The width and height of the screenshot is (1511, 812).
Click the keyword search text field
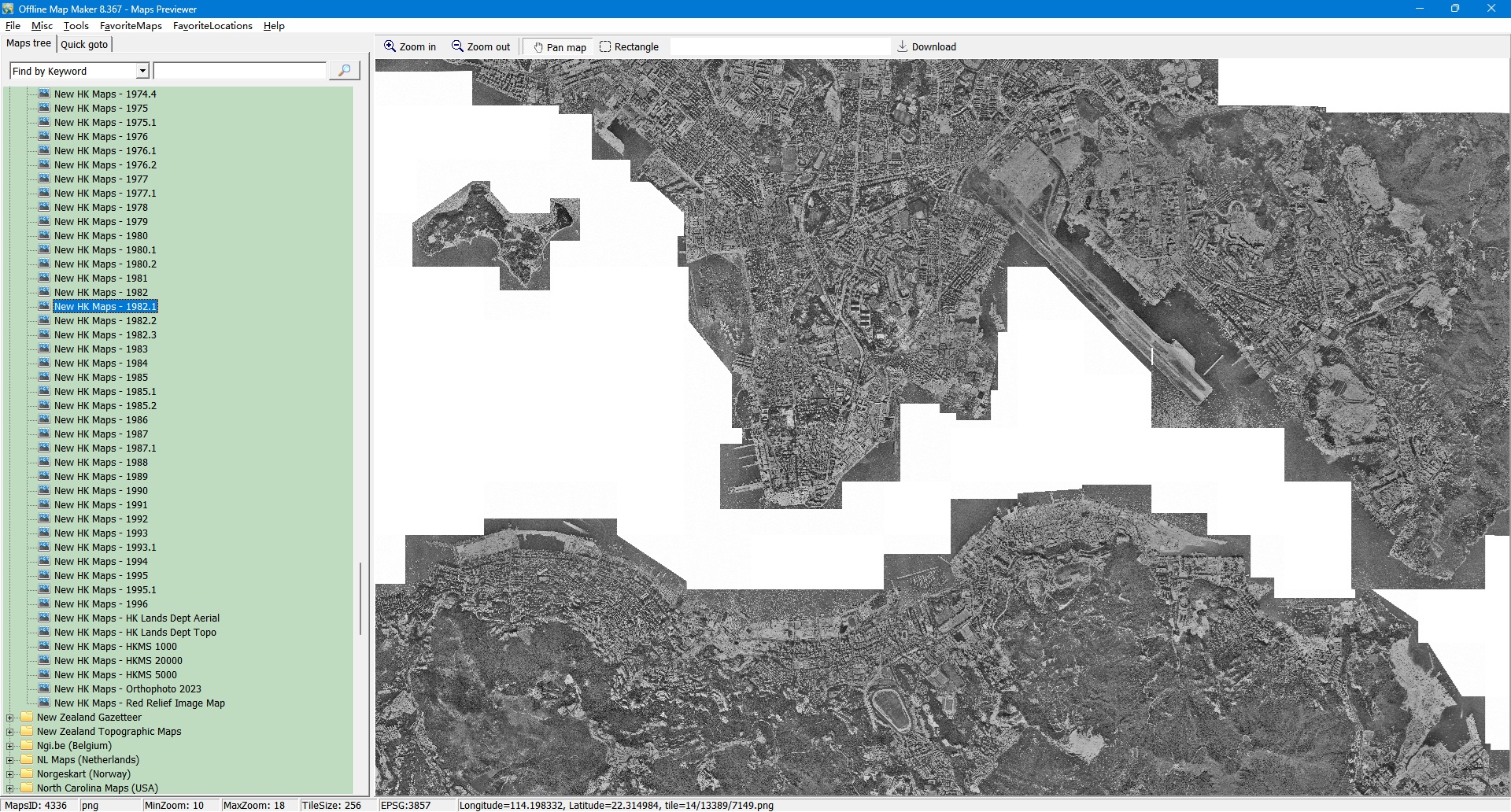[239, 71]
